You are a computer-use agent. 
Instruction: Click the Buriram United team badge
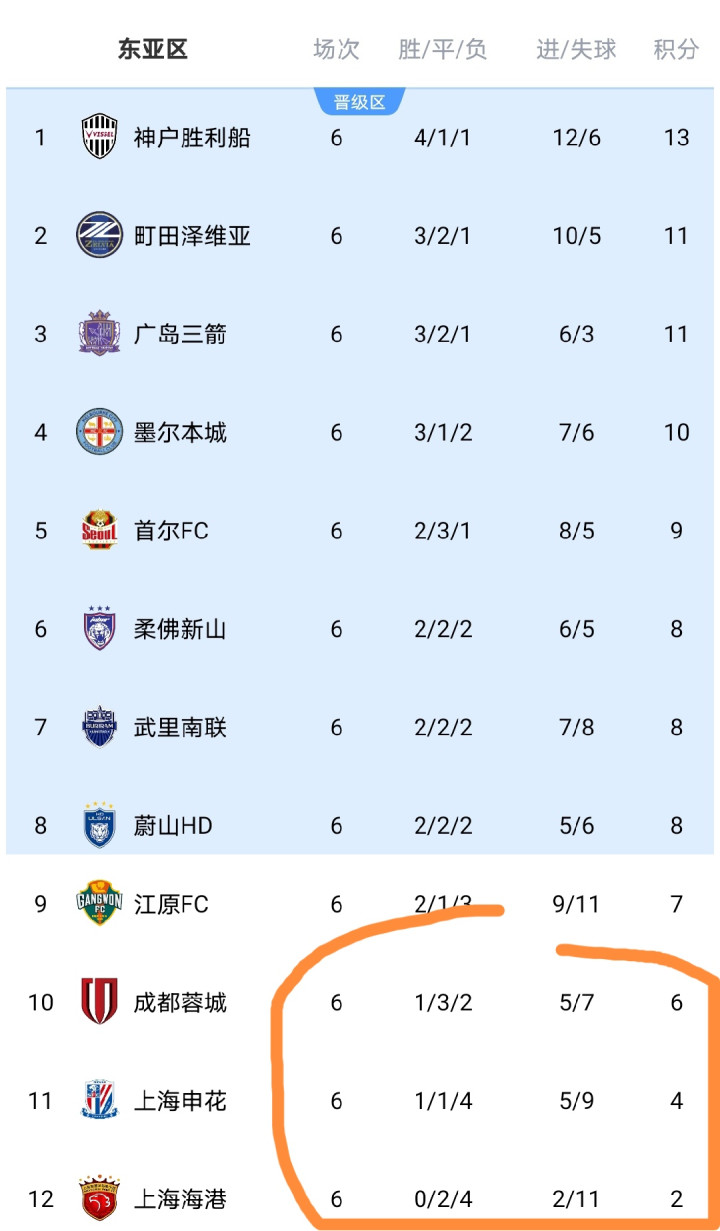click(100, 727)
